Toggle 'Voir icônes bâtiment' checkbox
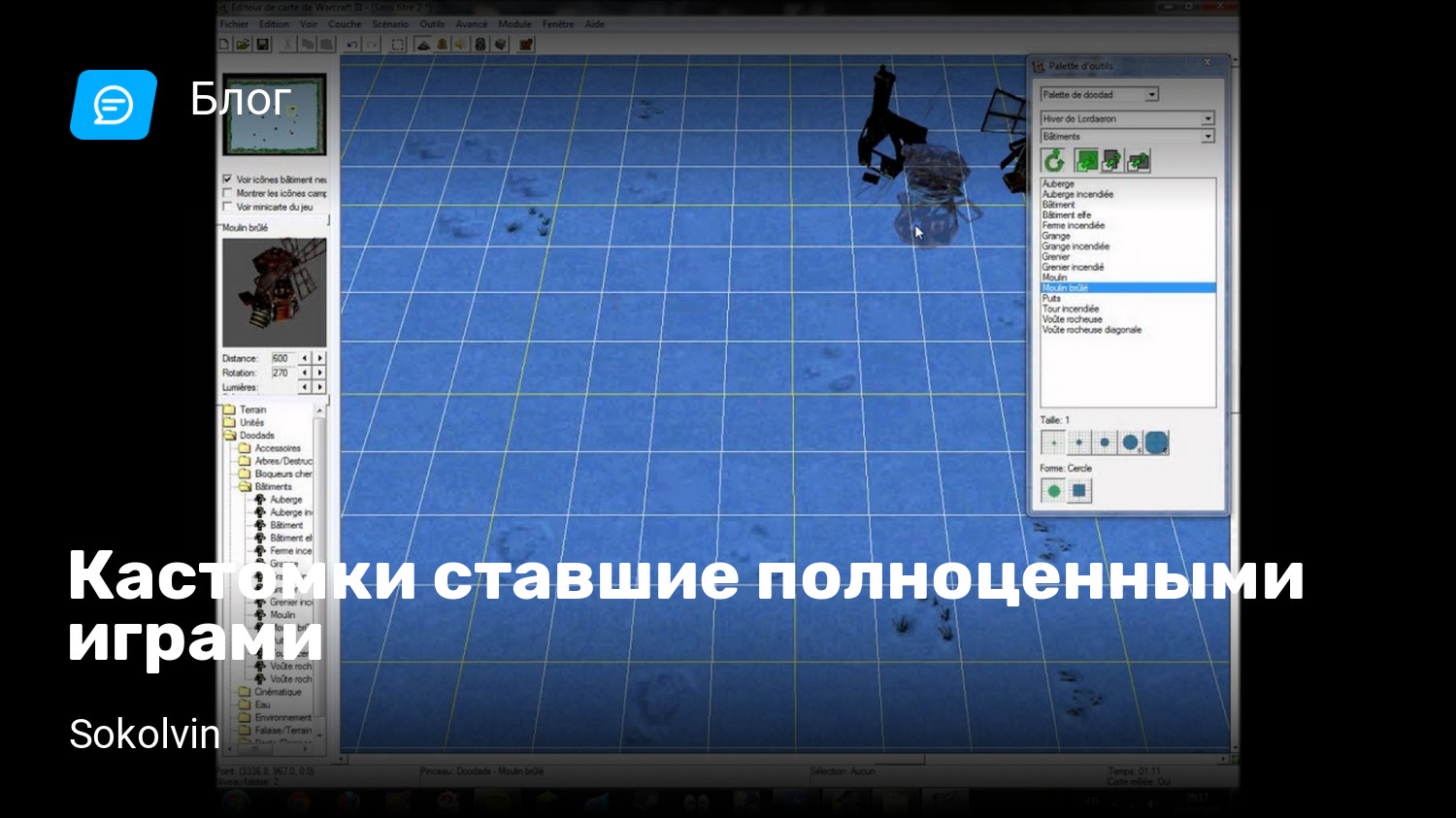Screen dimensions: 1456x818 click(227, 180)
